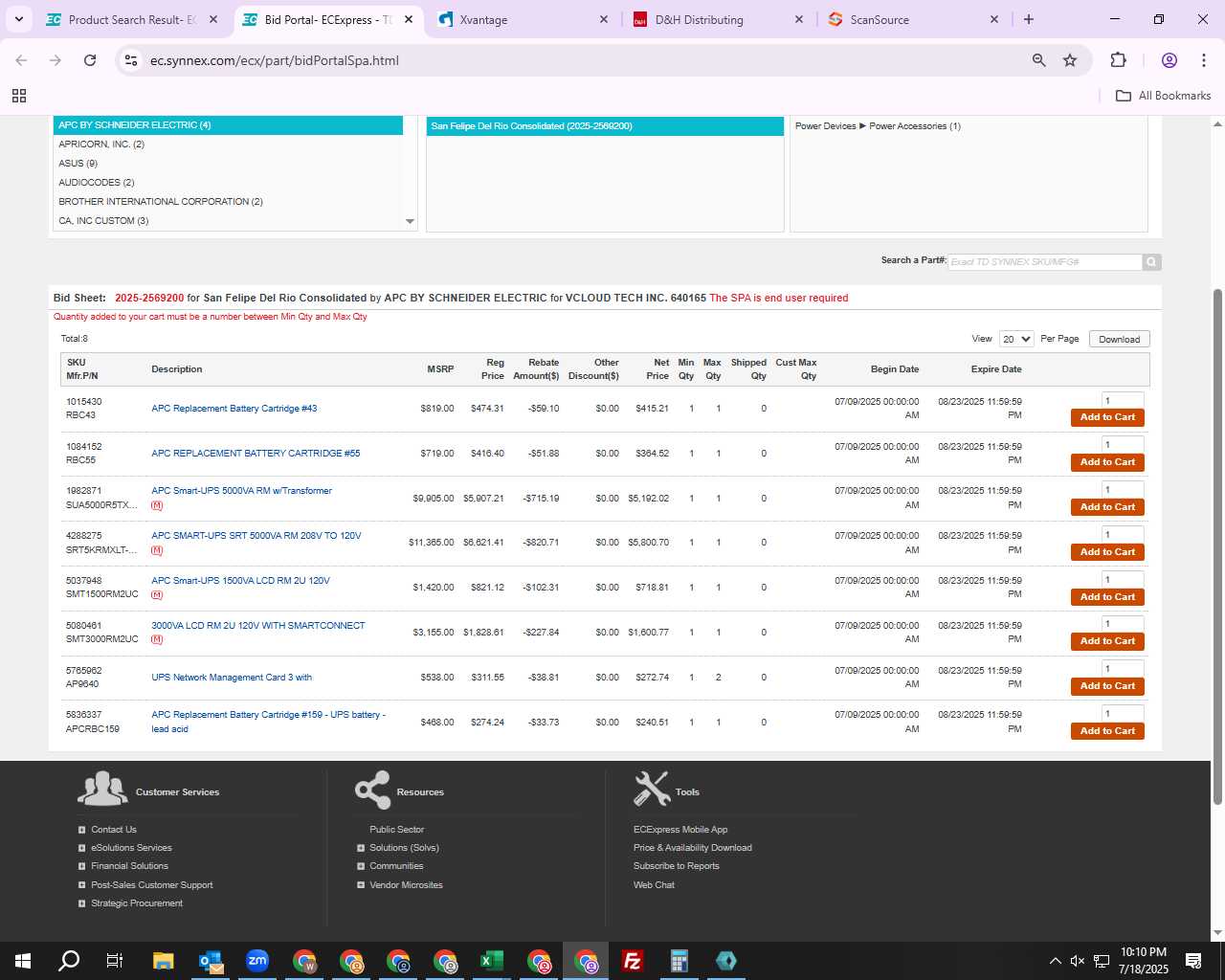This screenshot has width=1225, height=980.
Task: Open APC Replacement Battery Cartridge #43 link
Action: [x=234, y=409]
